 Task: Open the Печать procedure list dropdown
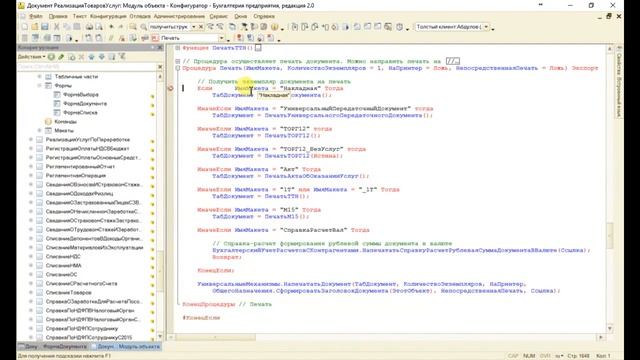click(222, 38)
